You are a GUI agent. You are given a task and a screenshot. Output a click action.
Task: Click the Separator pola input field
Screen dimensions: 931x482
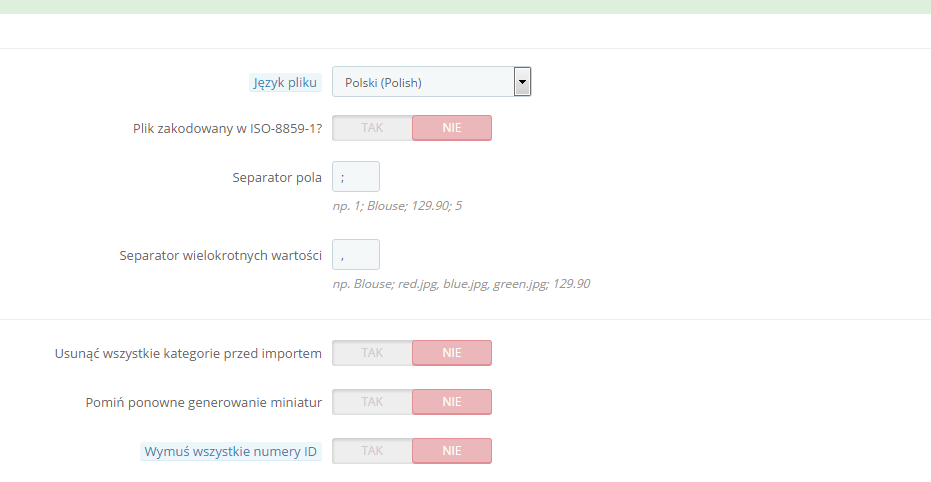coord(356,177)
